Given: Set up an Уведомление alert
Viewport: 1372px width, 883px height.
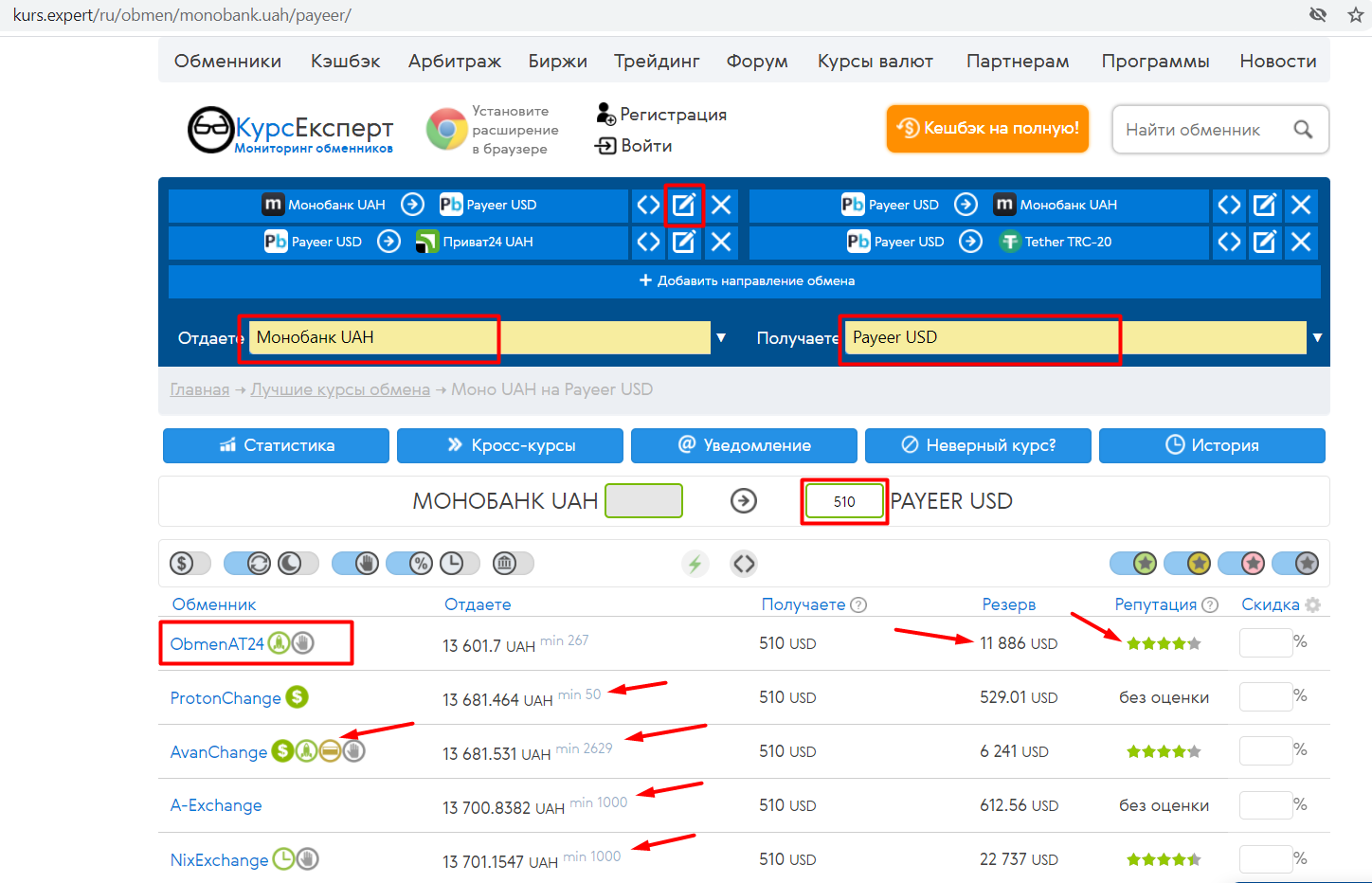Looking at the screenshot, I should pos(744,445).
